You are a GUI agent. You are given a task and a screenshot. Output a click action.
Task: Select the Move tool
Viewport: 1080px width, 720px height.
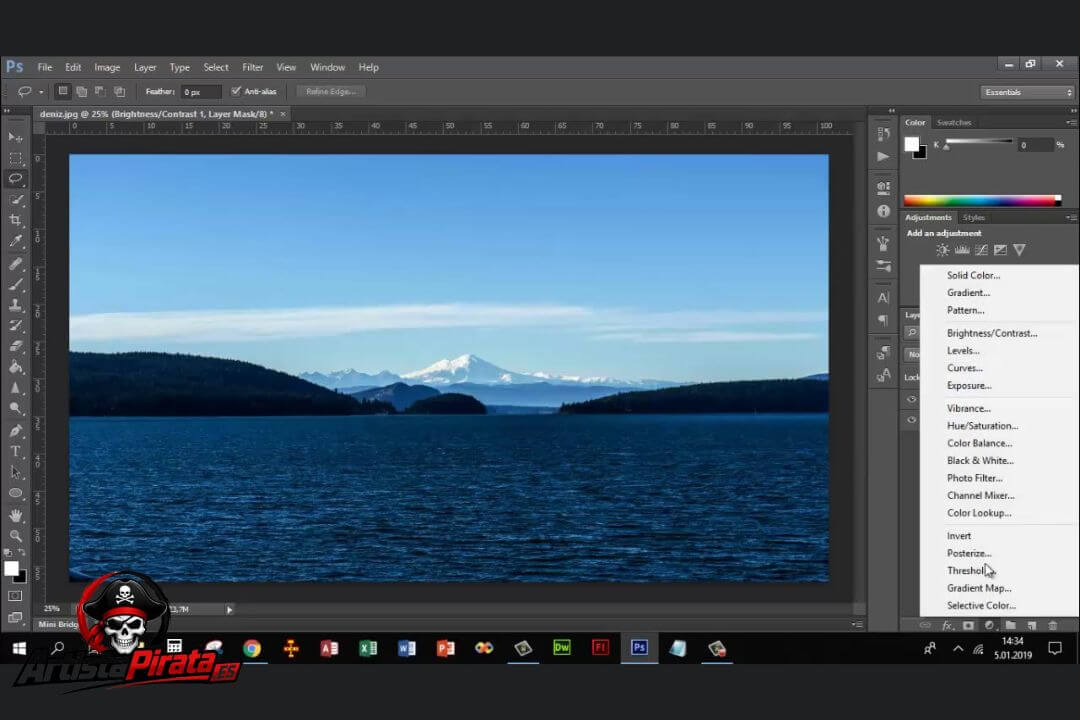click(15, 137)
